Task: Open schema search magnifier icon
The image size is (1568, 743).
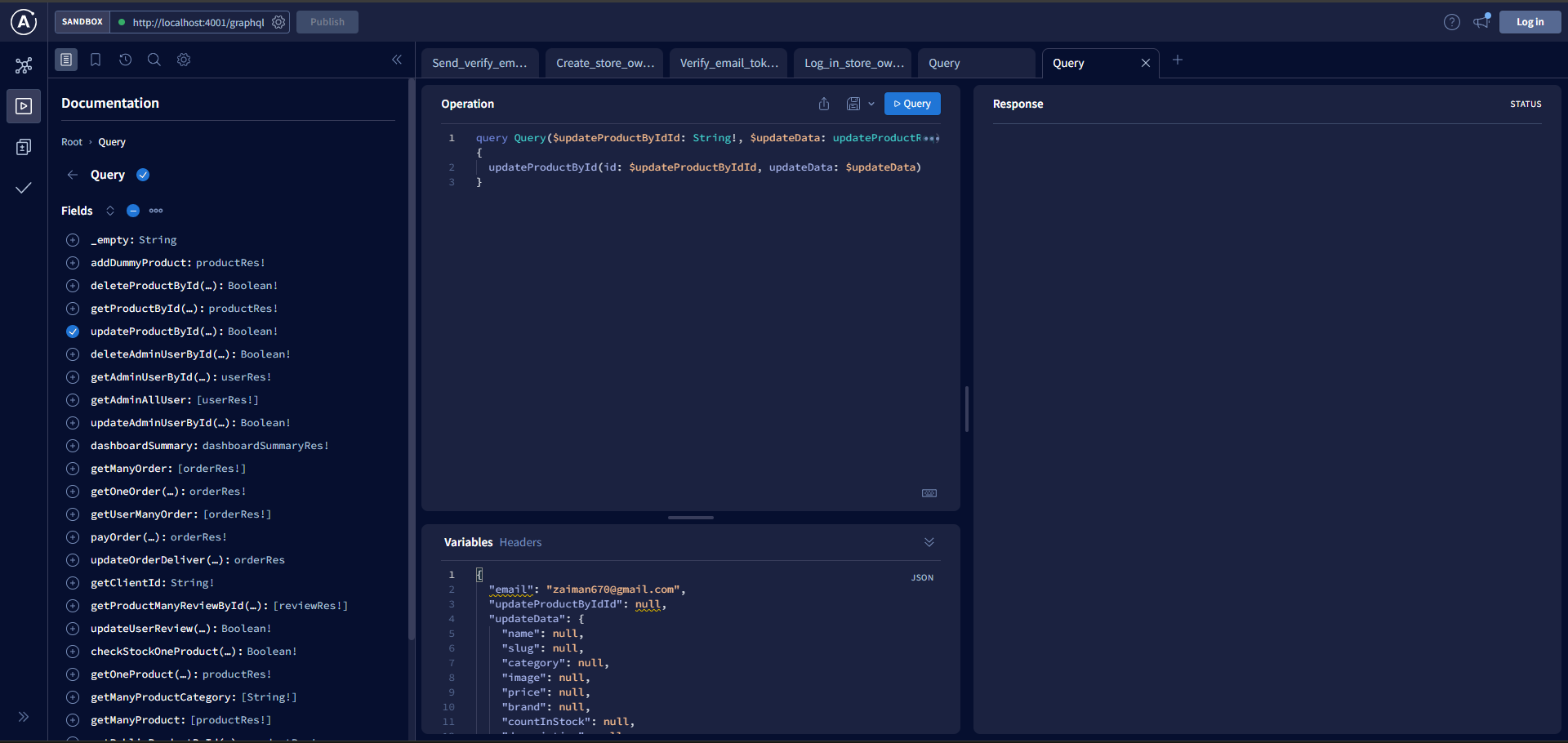Action: 154,60
